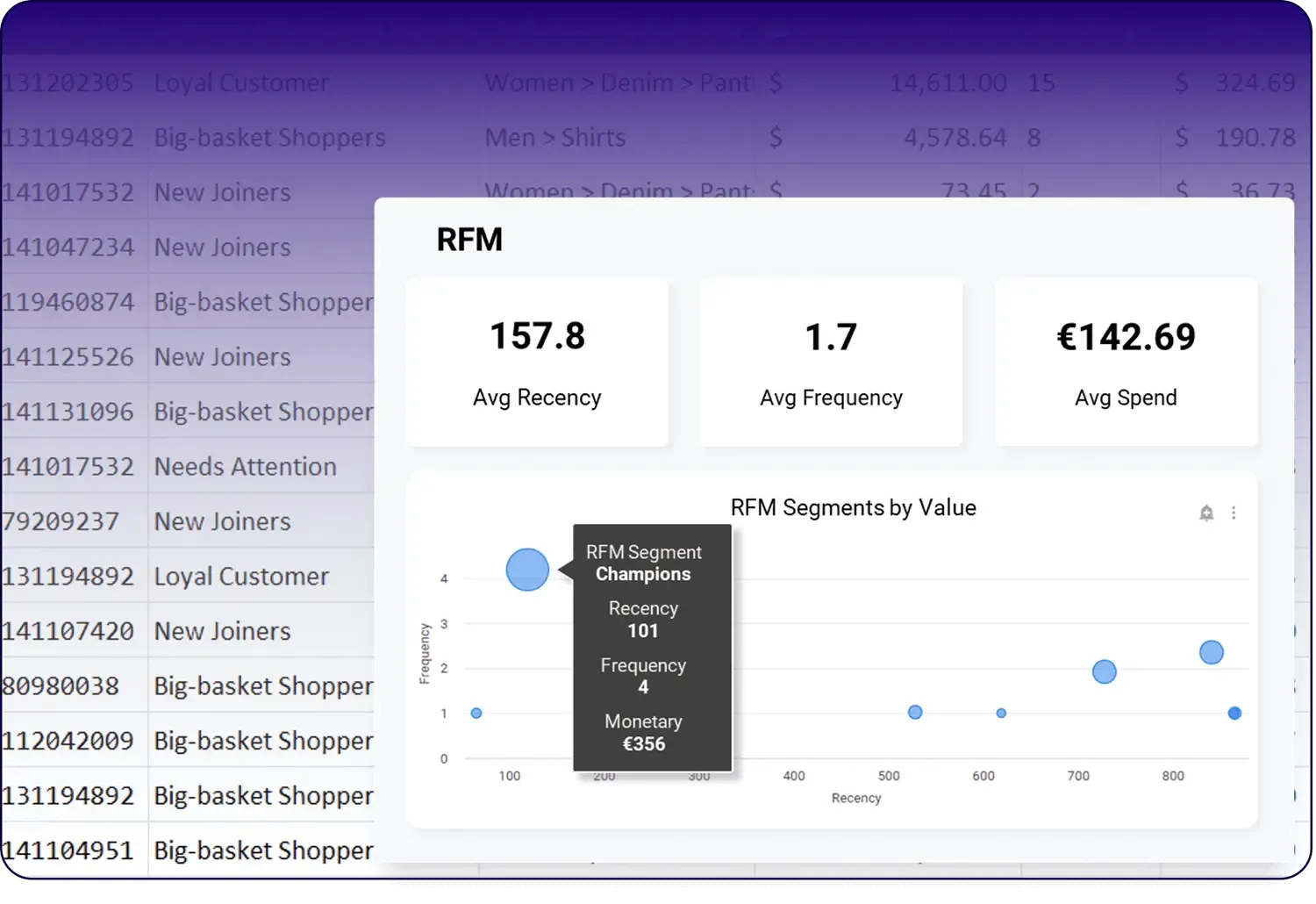Click the 'Men > Shirts' category cell
Image resolution: width=1316 pixels, height=904 pixels.
(x=555, y=138)
